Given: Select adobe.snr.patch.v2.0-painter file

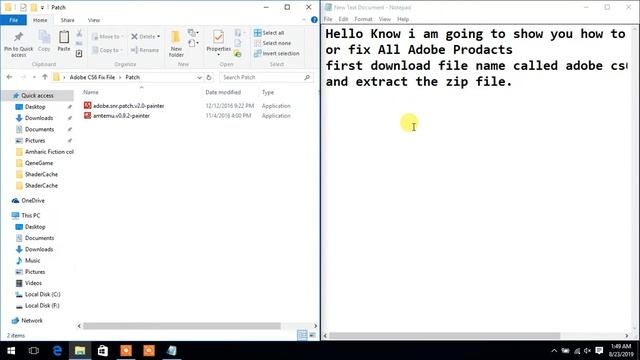Looking at the screenshot, I should pos(124,106).
